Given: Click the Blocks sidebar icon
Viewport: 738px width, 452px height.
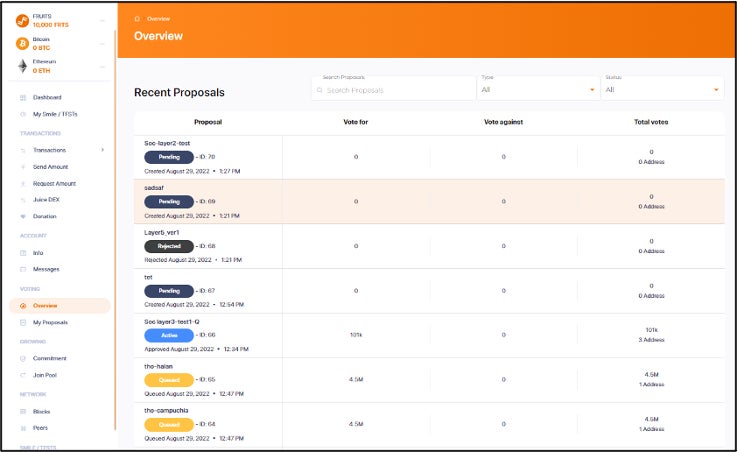Looking at the screenshot, I should pyautogui.click(x=23, y=412).
